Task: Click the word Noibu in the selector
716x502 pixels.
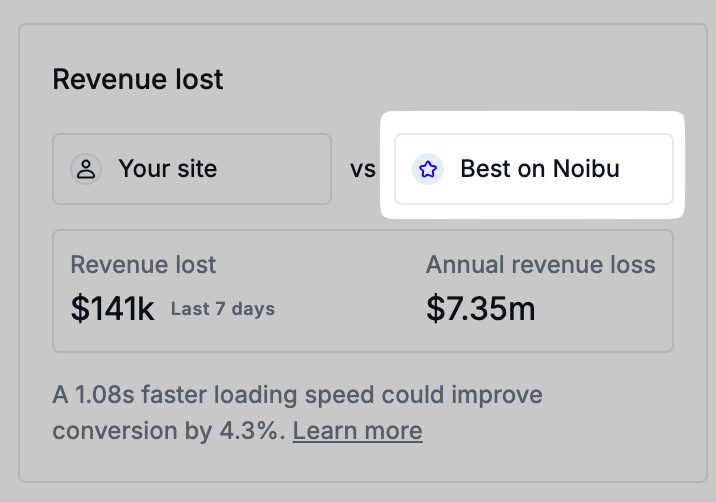Action: [x=585, y=169]
